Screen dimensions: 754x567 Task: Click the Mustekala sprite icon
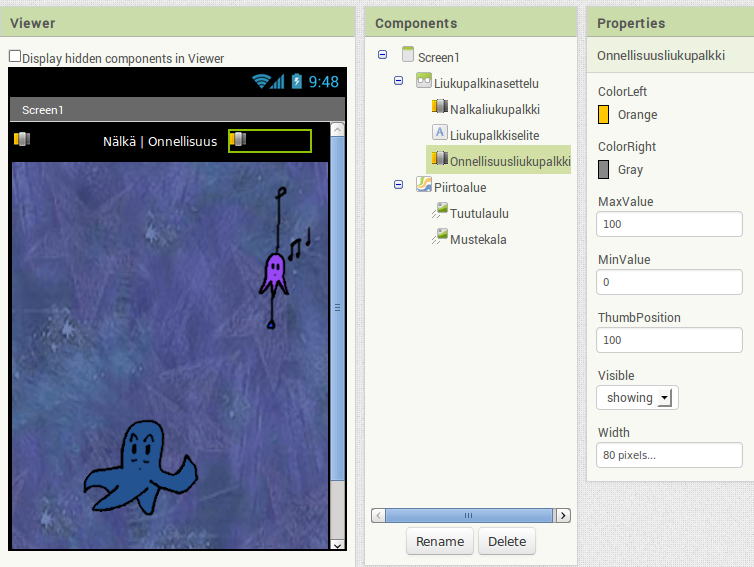[x=440, y=236]
